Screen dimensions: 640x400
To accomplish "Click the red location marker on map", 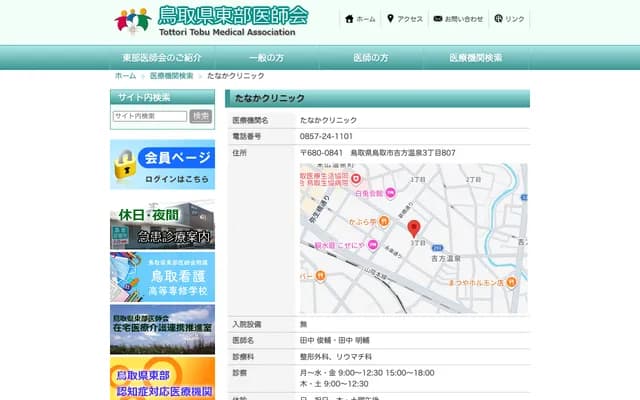I will click(x=414, y=229).
